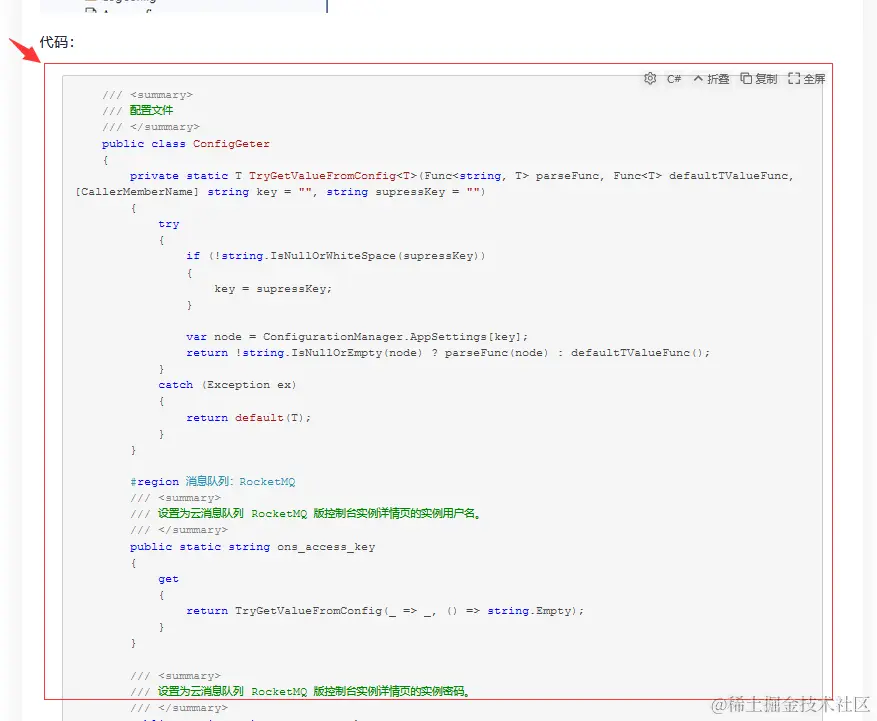Click the 配置文件 summary comment
Screen dimensions: 877x721
(138, 111)
